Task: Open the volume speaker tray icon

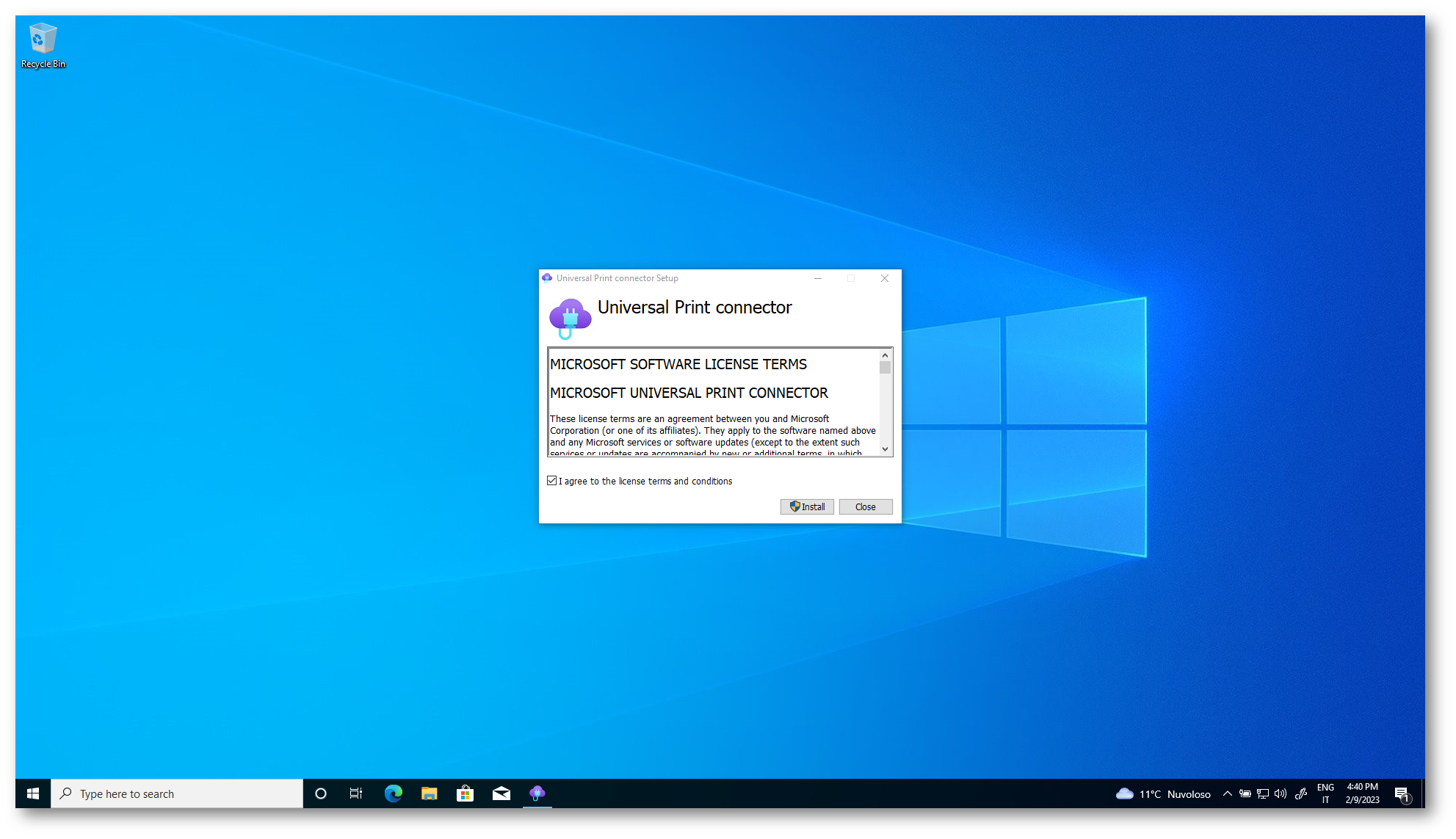Action: (x=1281, y=793)
